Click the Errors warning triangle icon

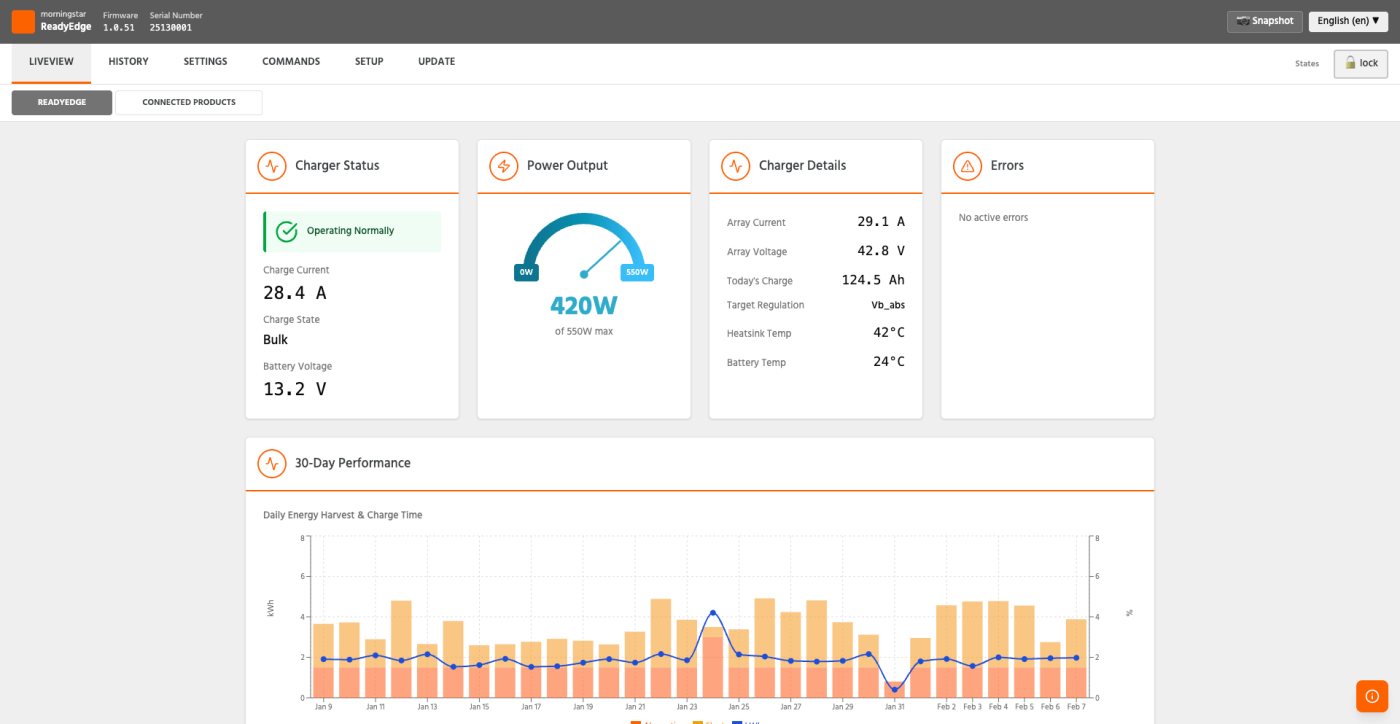tap(968, 166)
